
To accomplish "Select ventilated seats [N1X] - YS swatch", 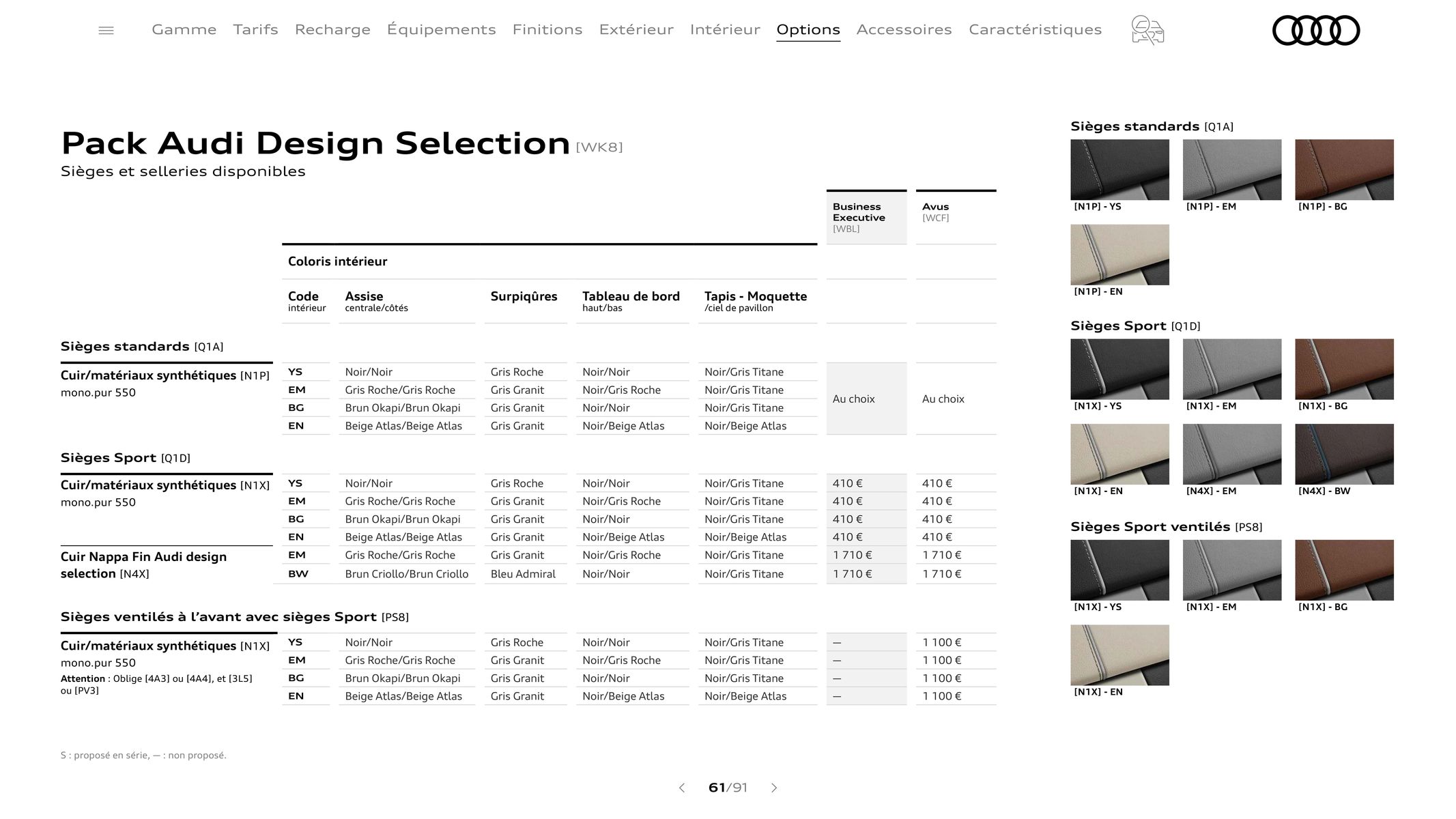I will 1119,571.
